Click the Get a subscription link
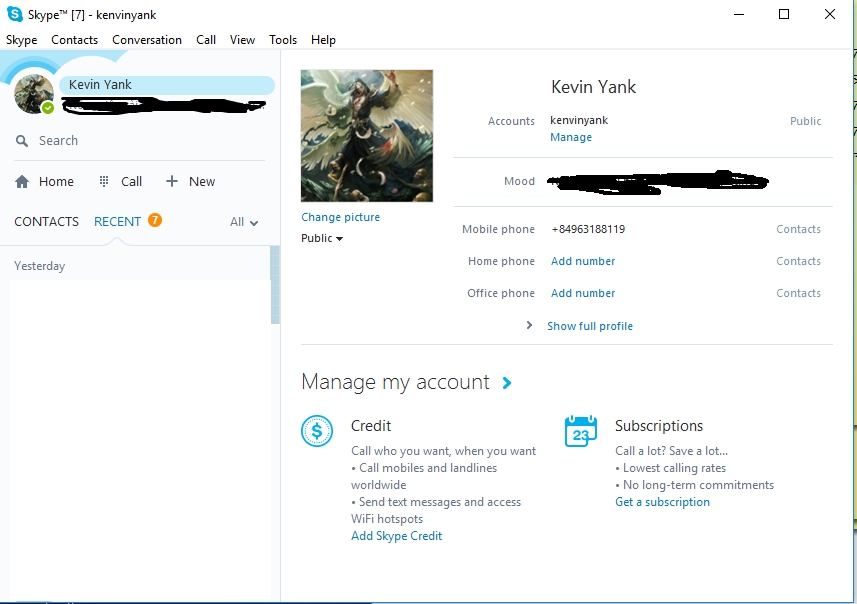Viewport: 857px width, 604px height. (662, 502)
